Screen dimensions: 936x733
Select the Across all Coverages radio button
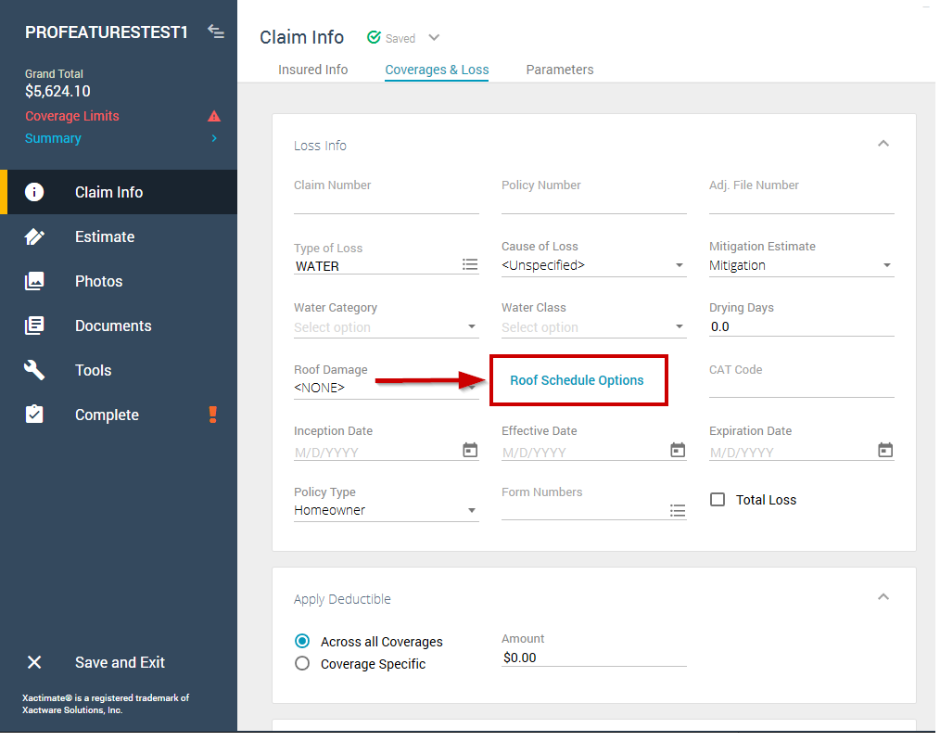pyautogui.click(x=302, y=641)
